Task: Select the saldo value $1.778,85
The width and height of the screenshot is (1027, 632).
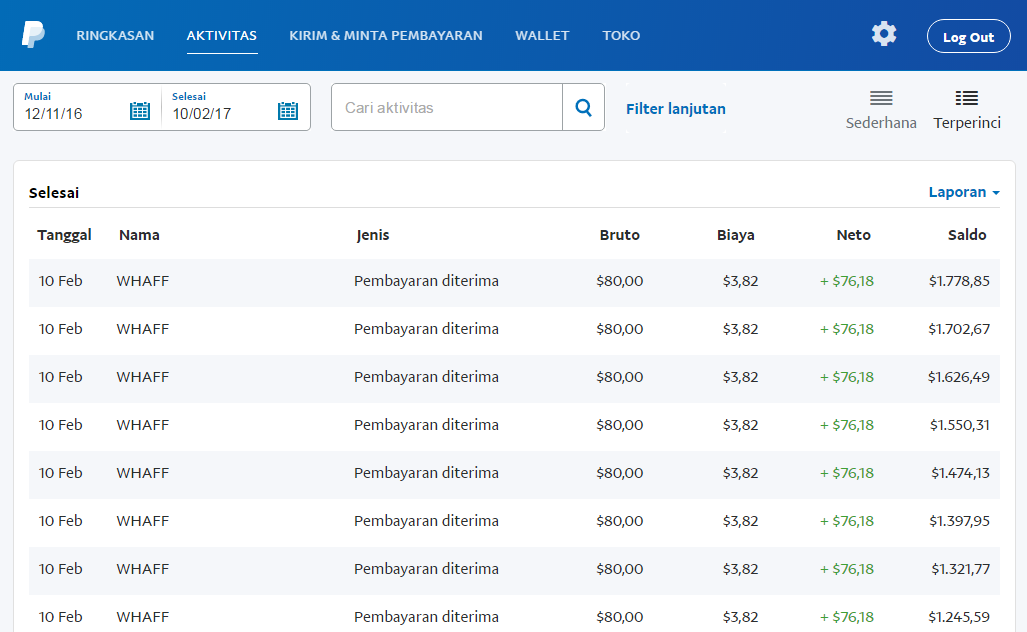Action: (x=959, y=281)
